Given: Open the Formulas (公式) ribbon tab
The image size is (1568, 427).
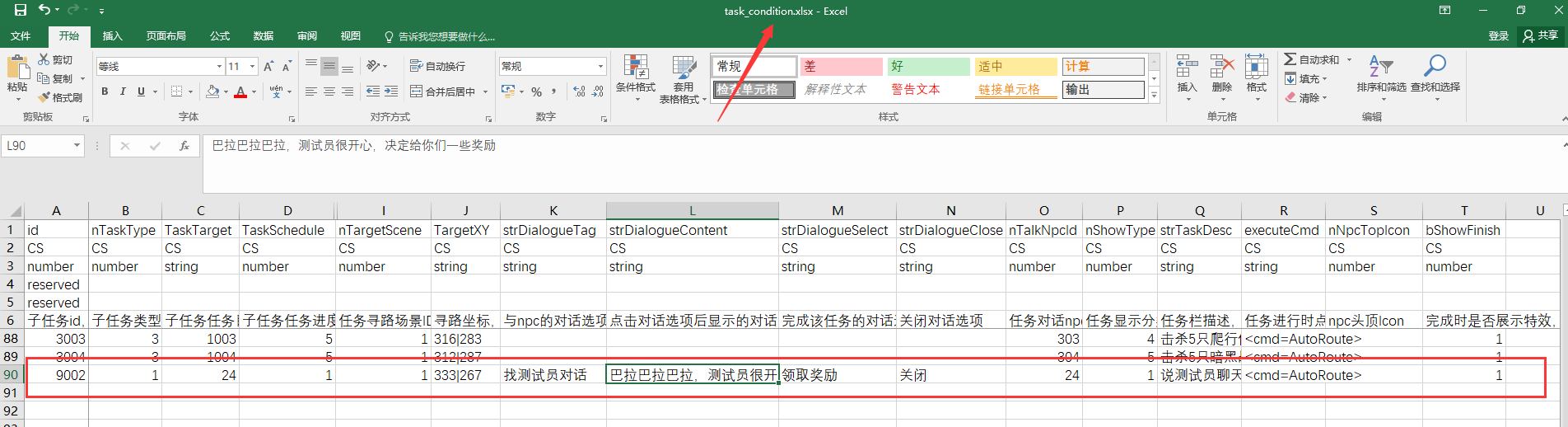Looking at the screenshot, I should [x=220, y=36].
